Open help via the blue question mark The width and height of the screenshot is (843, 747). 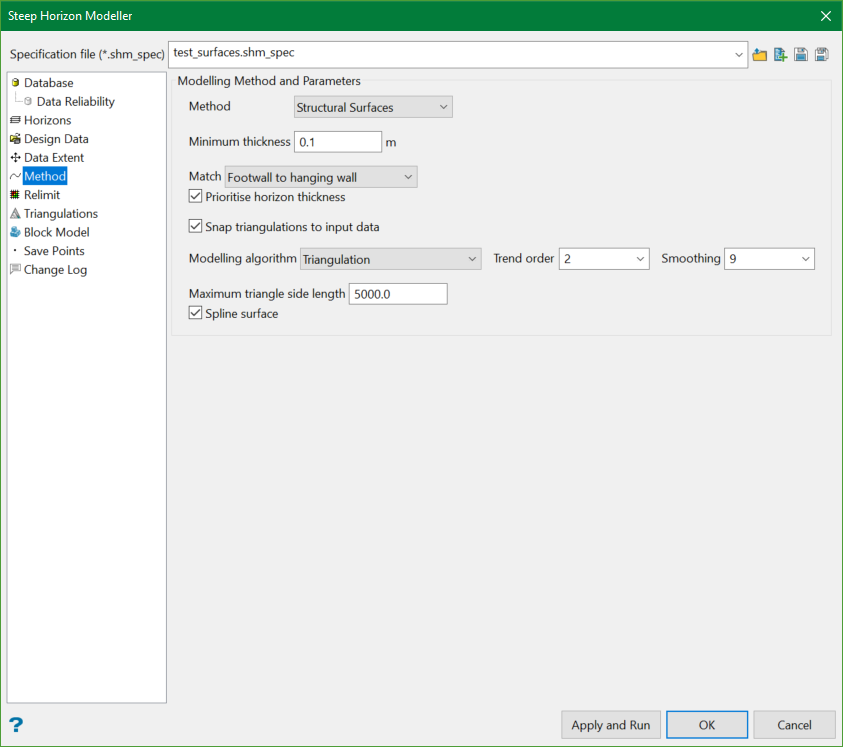(x=16, y=725)
